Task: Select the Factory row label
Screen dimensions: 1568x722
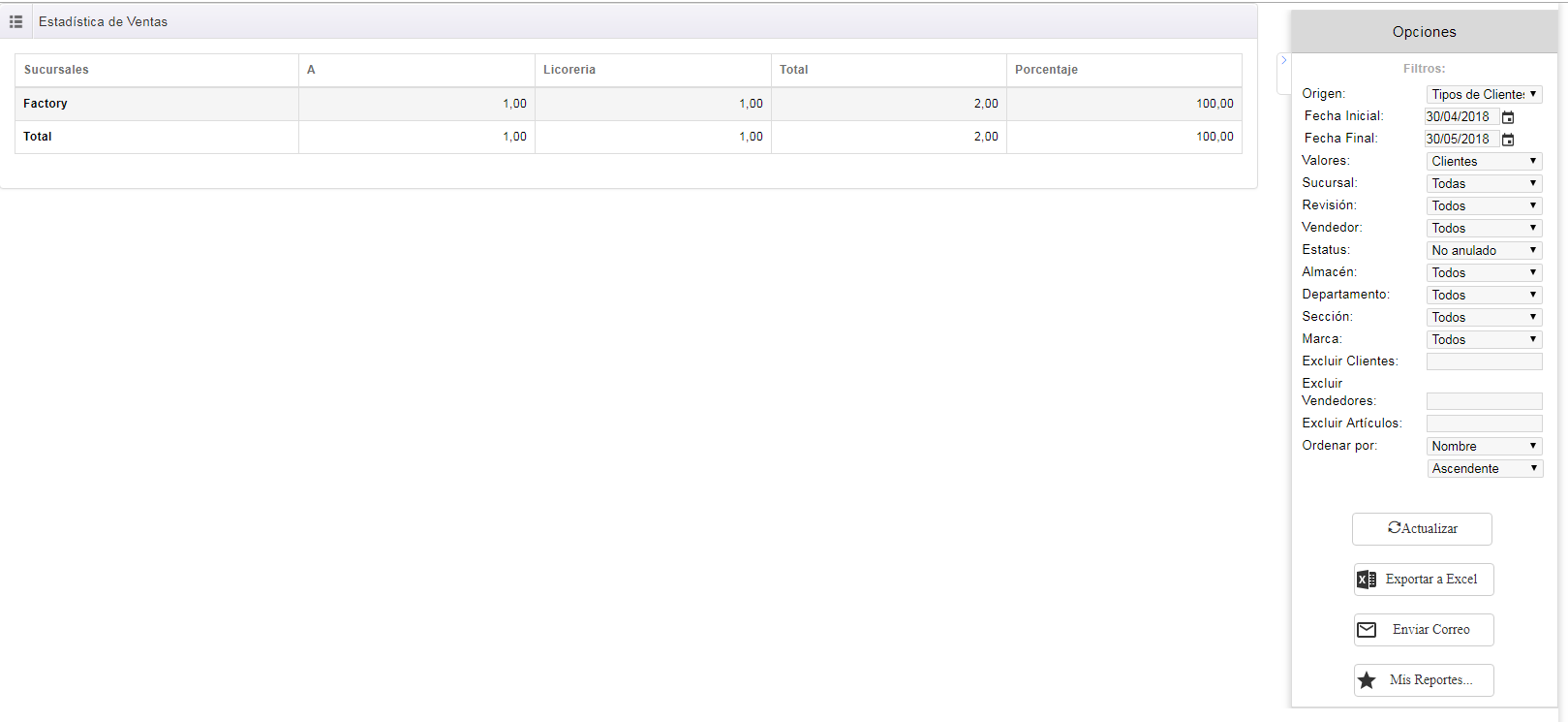Action: click(x=46, y=104)
